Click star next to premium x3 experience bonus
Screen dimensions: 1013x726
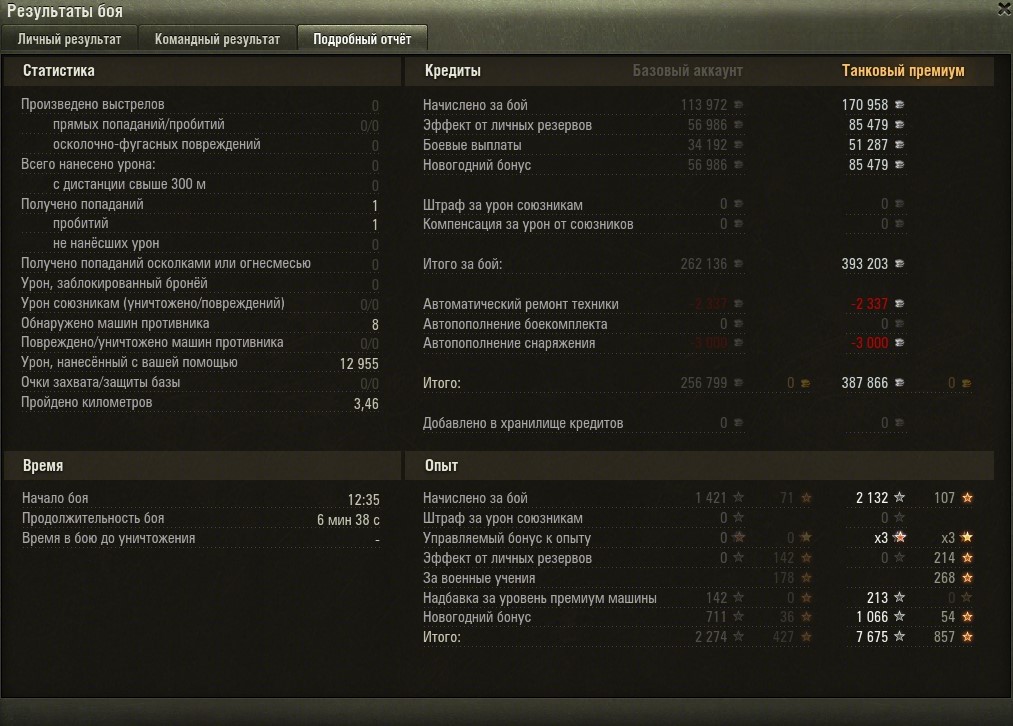[x=900, y=537]
